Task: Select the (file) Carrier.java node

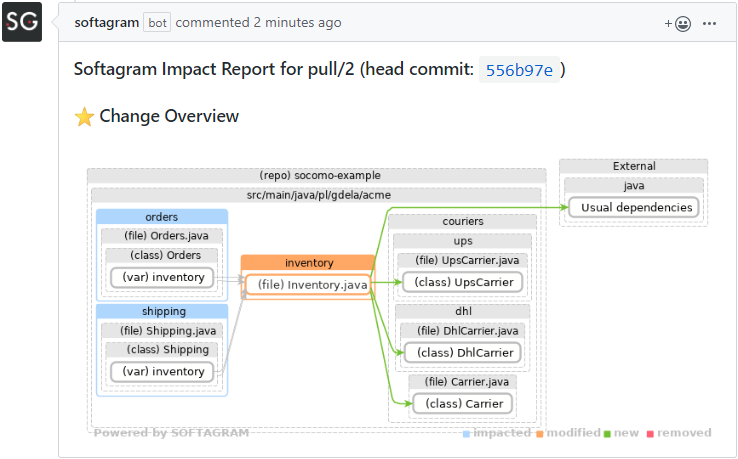Action: [x=463, y=381]
